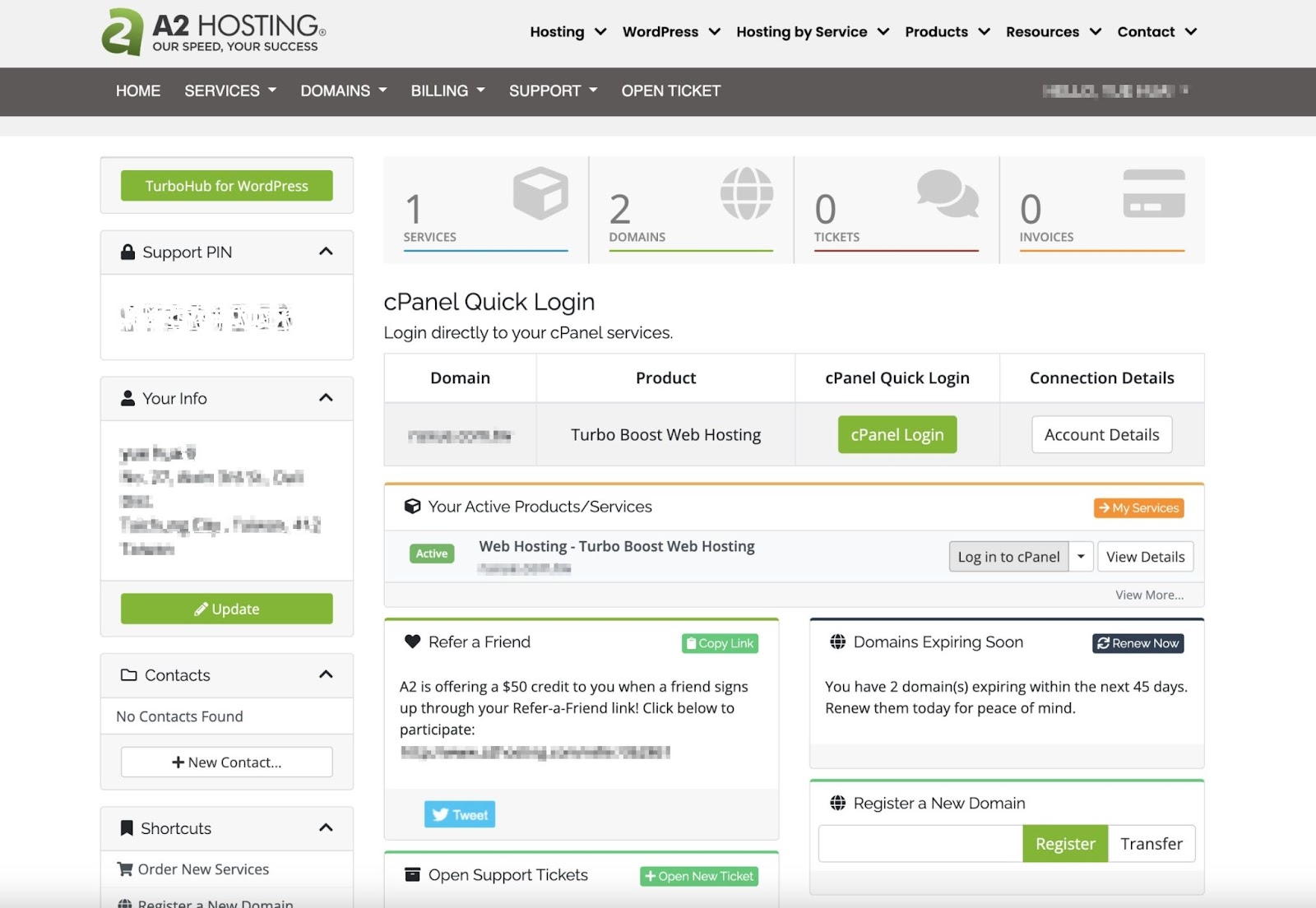Expand the Hosting by Service menu
The height and width of the screenshot is (908, 1316).
coord(813,31)
